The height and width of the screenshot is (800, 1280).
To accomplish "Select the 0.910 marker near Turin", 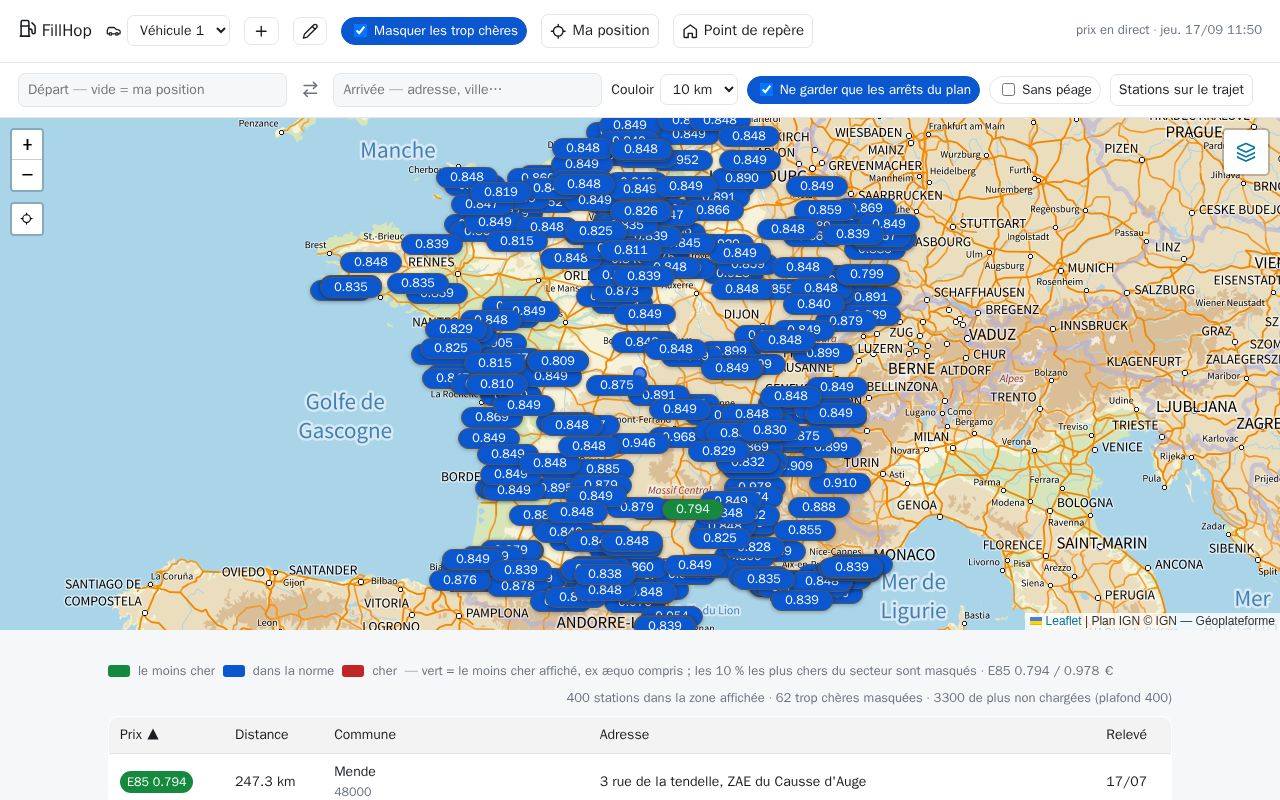I will click(840, 483).
